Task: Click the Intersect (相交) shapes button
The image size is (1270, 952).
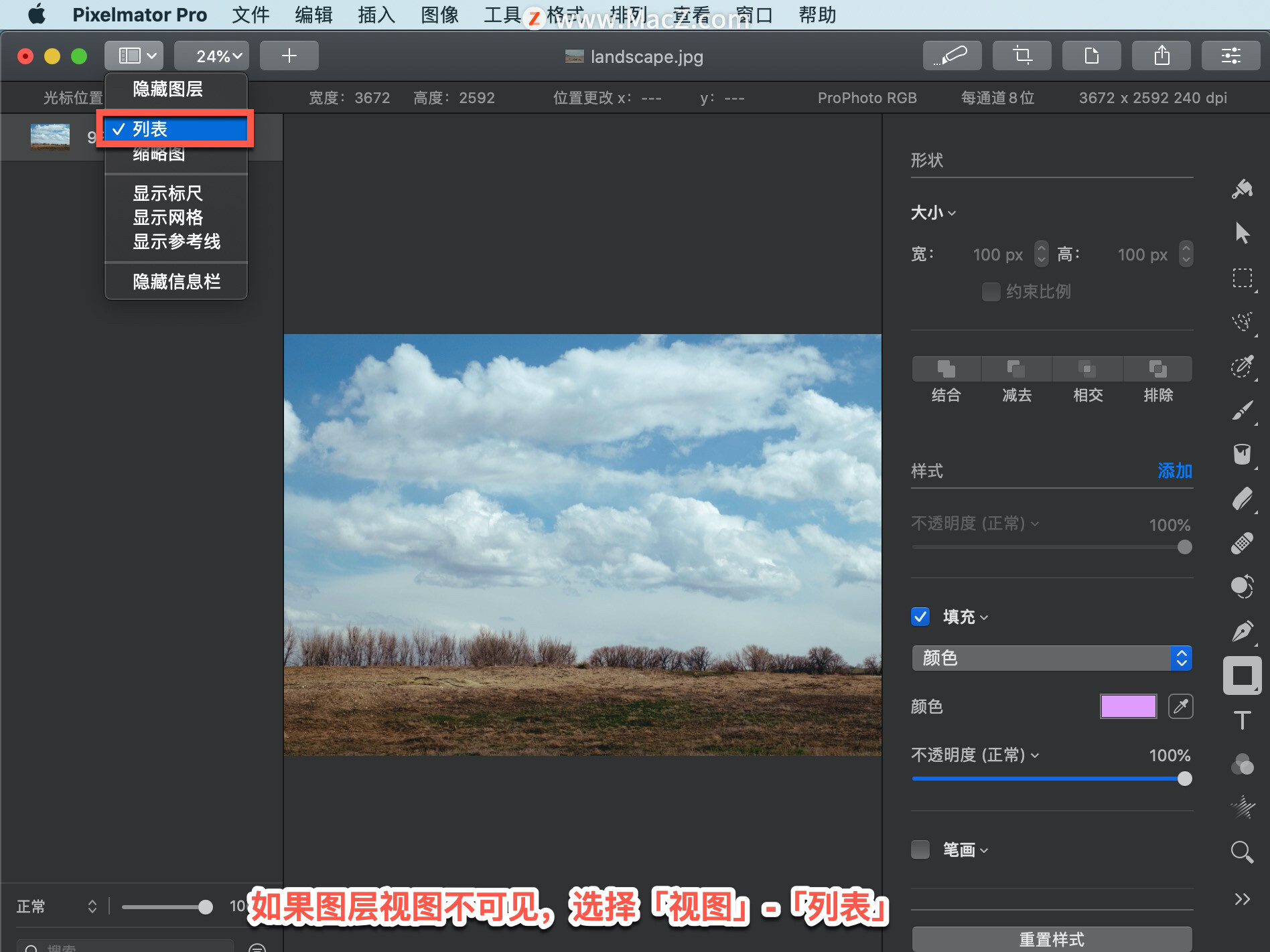Action: pos(1088,369)
